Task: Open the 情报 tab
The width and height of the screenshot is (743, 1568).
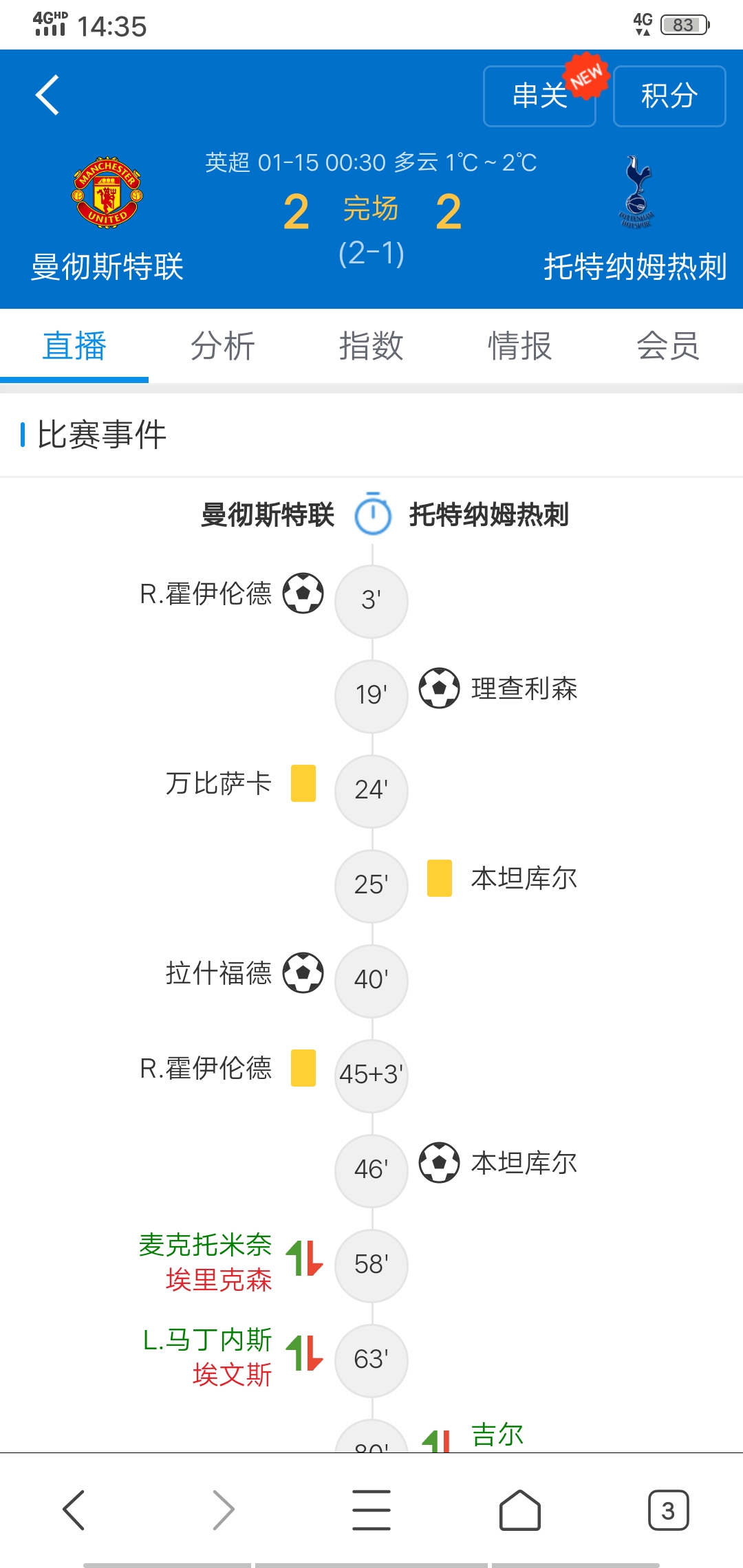Action: tap(520, 346)
